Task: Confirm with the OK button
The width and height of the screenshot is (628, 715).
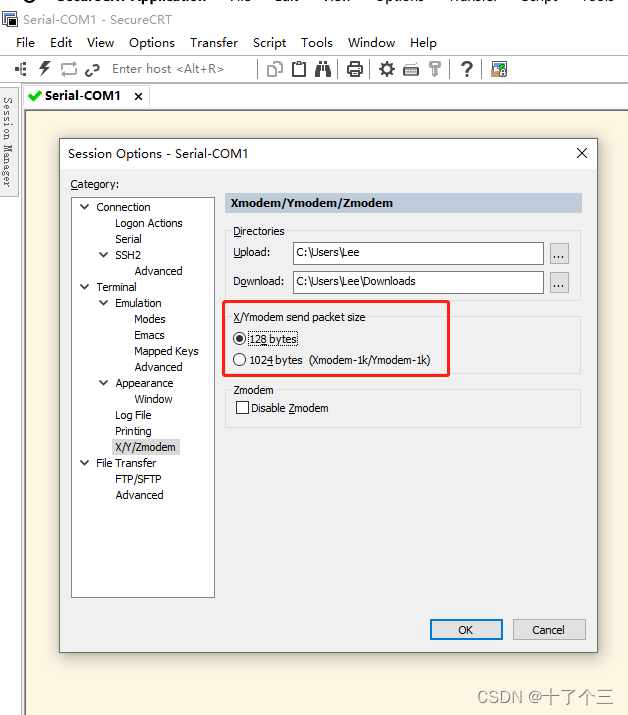Action: pyautogui.click(x=466, y=630)
